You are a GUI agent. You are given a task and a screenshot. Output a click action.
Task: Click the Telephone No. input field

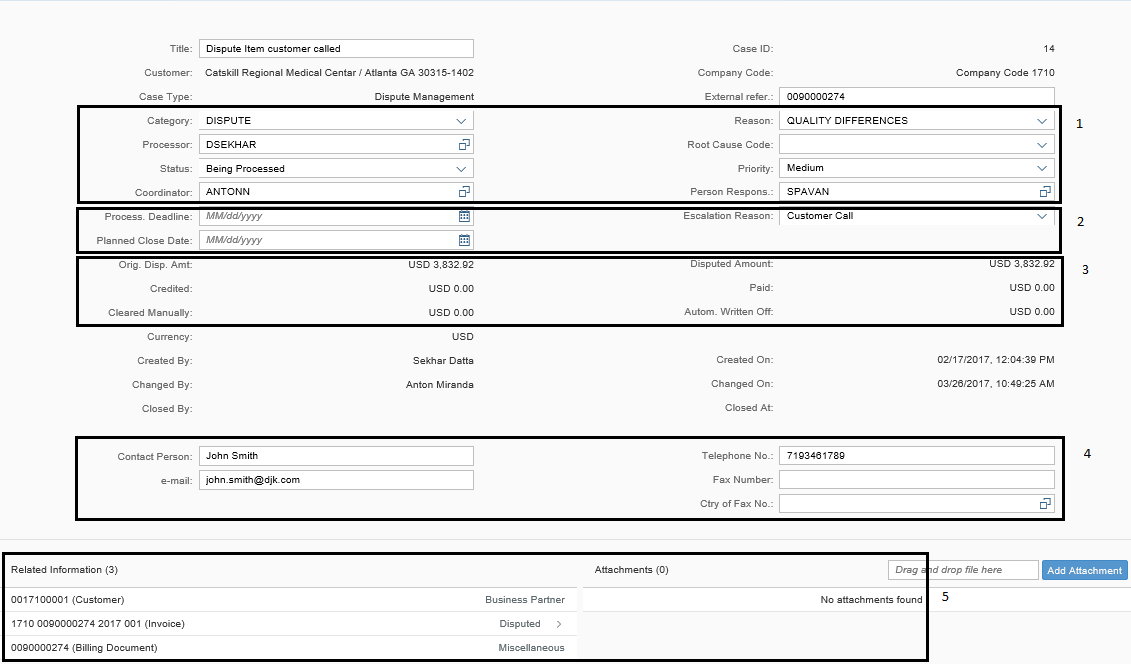915,456
